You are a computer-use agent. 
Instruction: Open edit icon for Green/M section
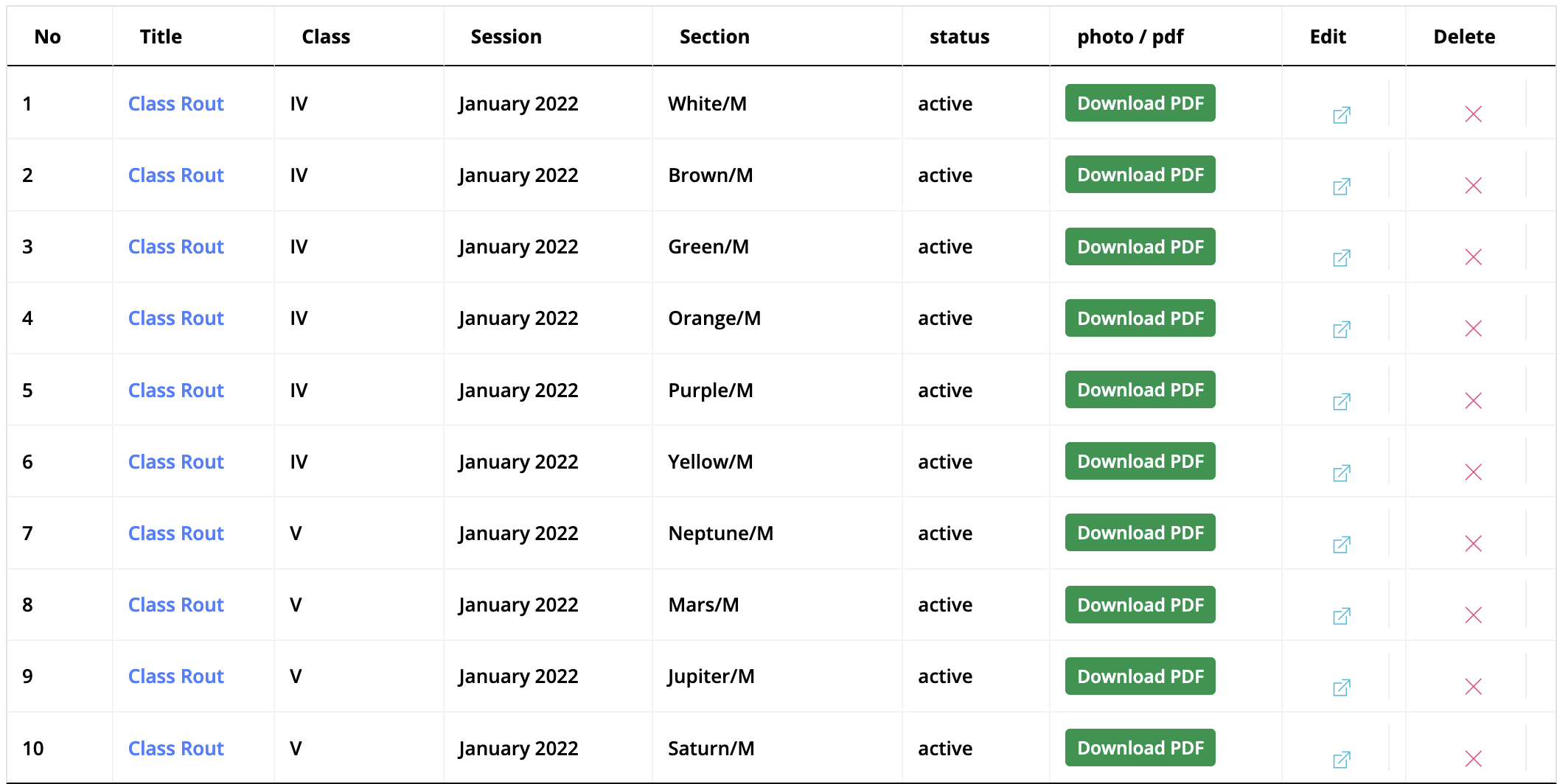[1341, 258]
